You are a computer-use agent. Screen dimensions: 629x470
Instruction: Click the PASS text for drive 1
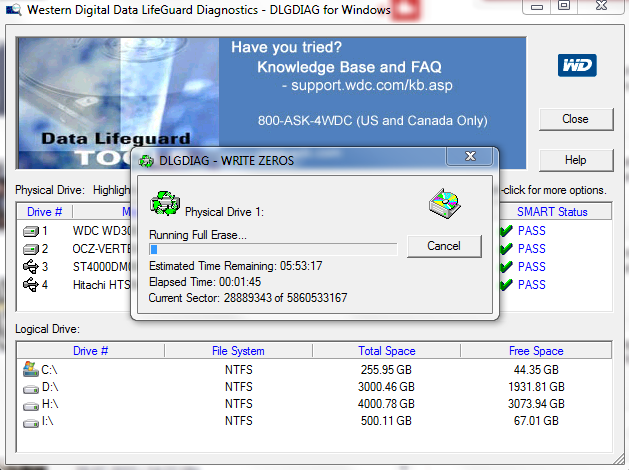click(532, 231)
